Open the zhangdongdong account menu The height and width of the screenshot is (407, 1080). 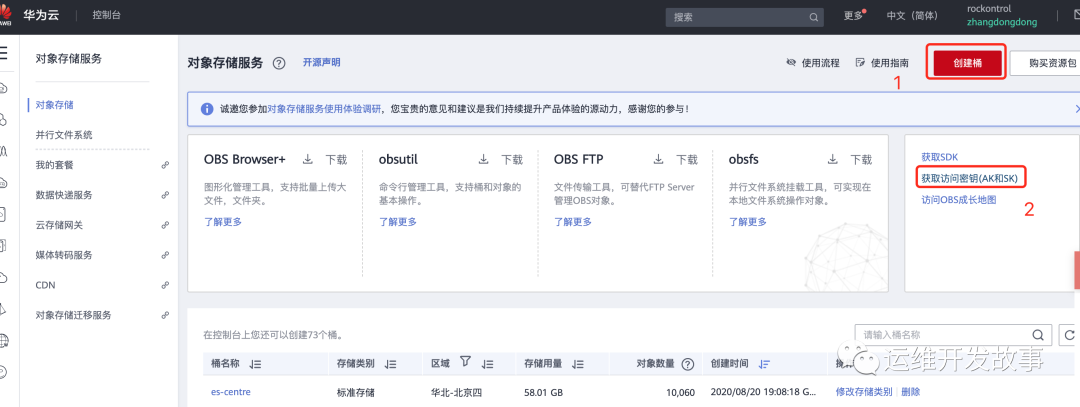pos(1001,22)
